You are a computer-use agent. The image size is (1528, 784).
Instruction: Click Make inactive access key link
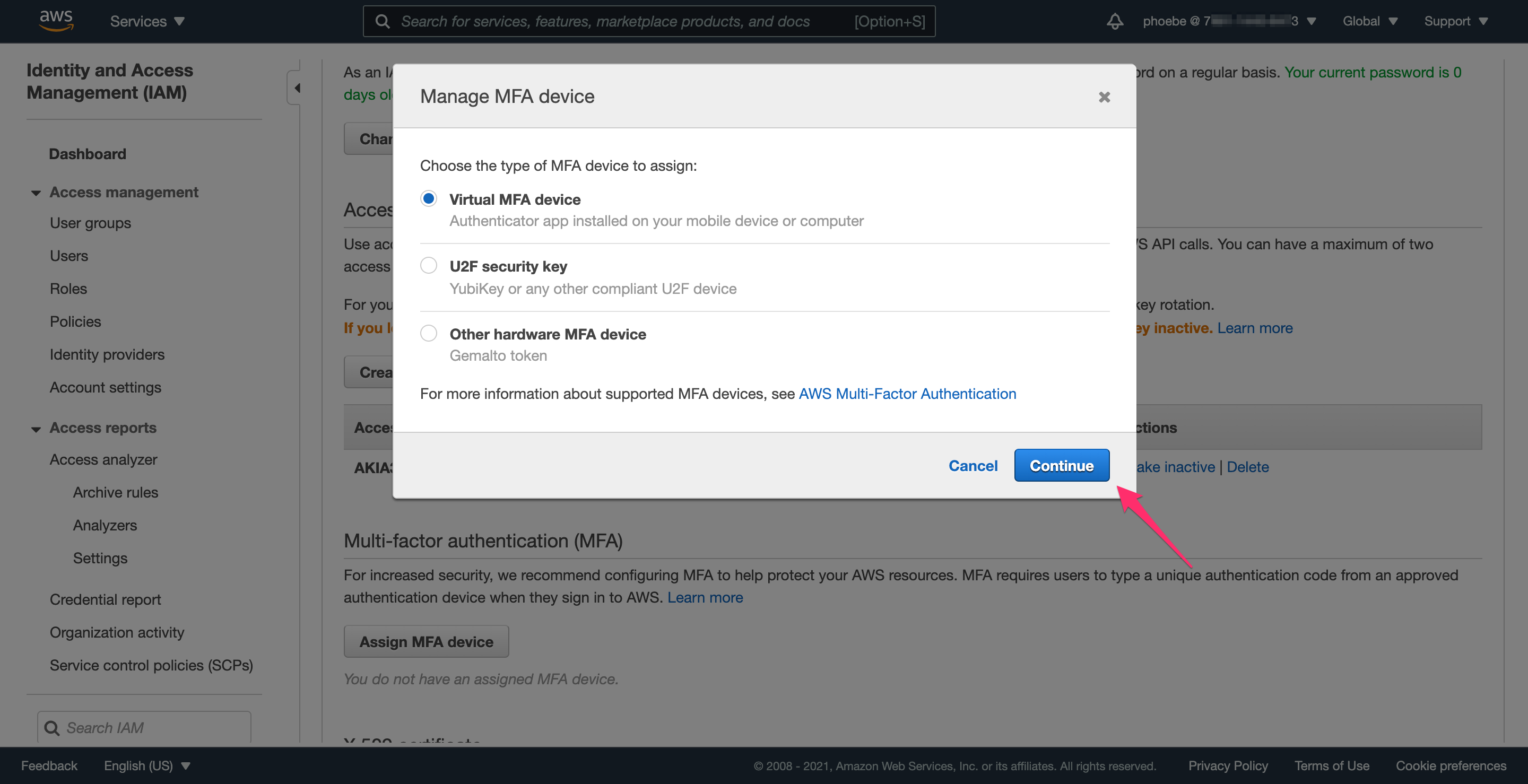1176,467
